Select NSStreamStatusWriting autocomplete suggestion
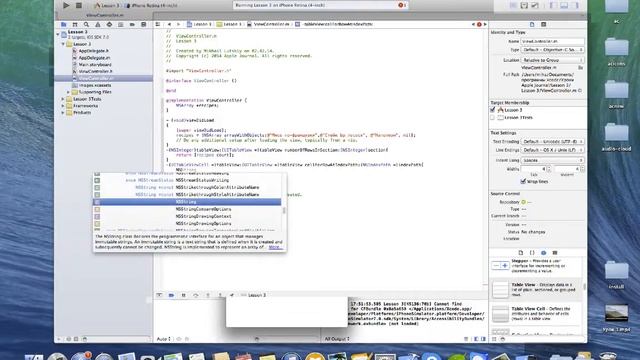640x360 pixels. (187, 180)
